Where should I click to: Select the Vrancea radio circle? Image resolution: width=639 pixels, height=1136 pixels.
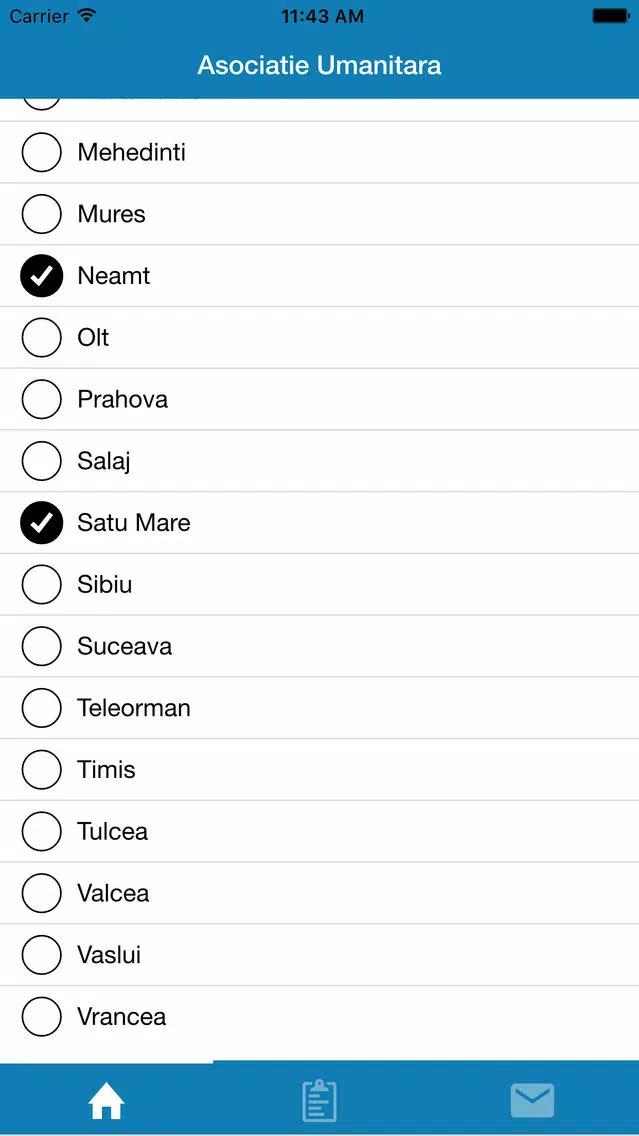pos(41,1016)
